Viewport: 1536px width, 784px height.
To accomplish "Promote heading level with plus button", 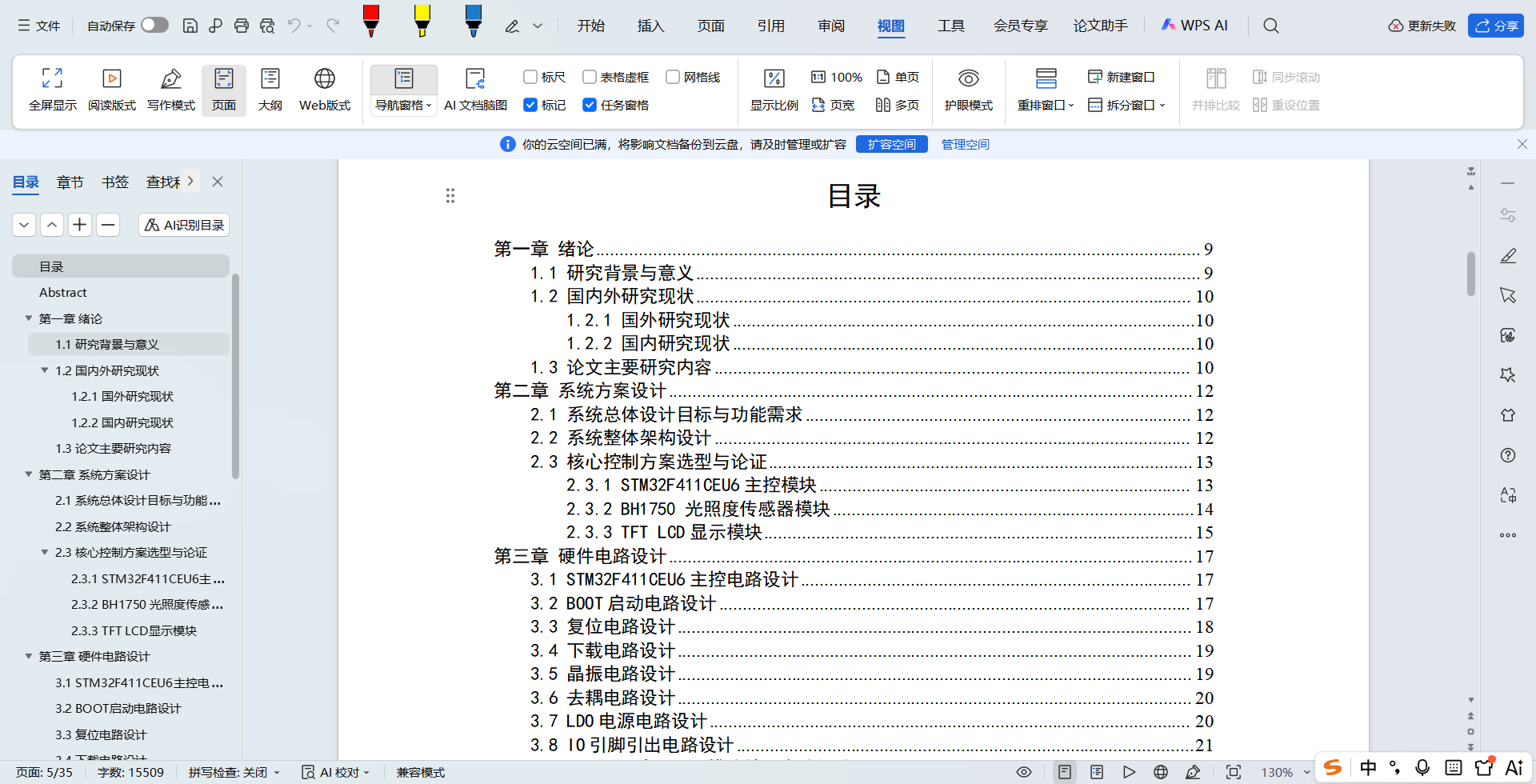I will [80, 225].
